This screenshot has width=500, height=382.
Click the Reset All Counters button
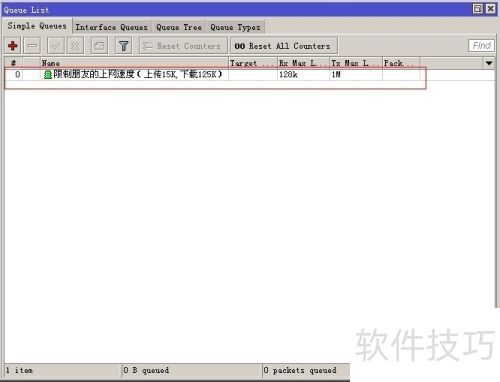[x=284, y=46]
